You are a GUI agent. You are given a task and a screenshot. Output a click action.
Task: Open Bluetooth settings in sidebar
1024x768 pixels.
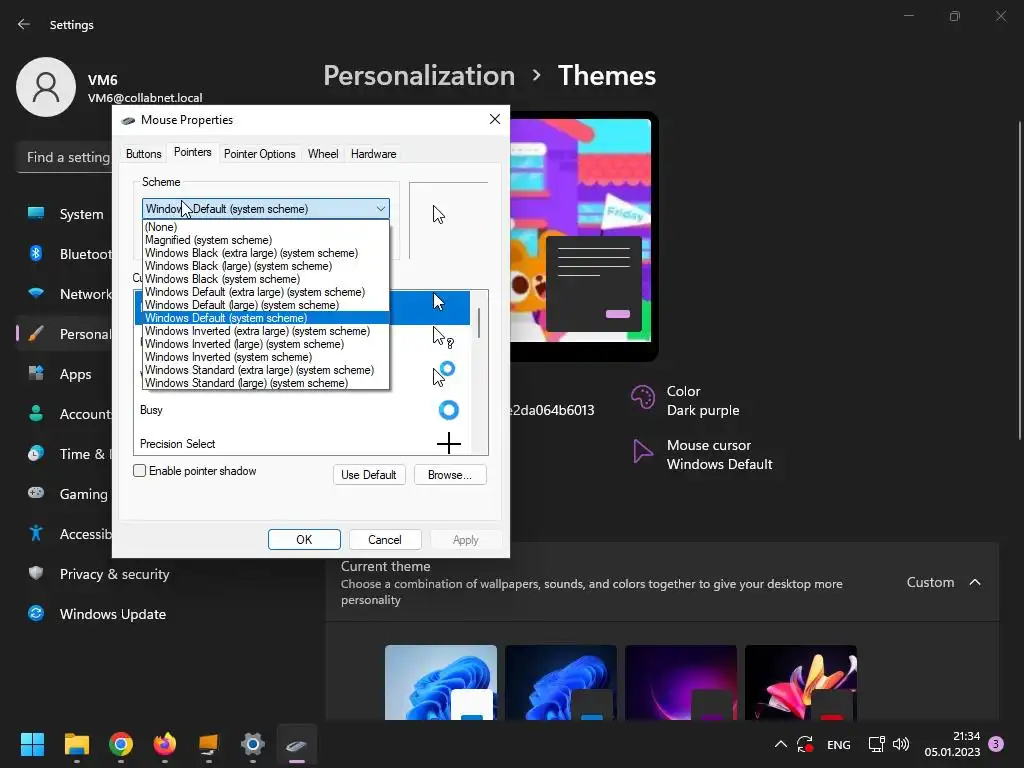click(65, 254)
